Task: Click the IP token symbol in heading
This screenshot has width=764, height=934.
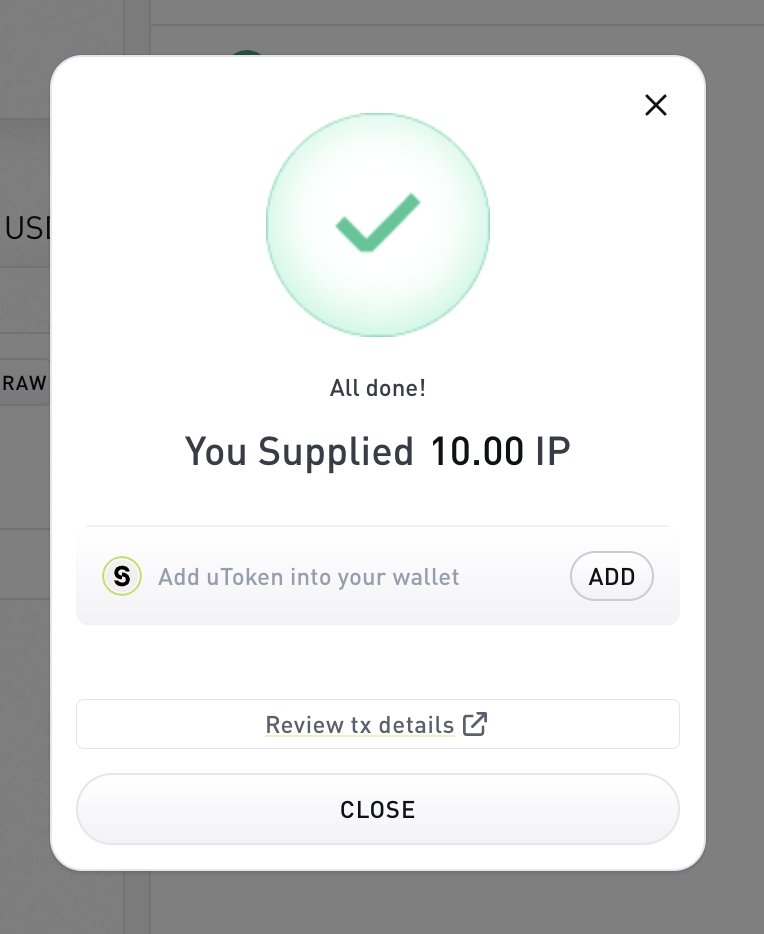Action: [x=553, y=451]
